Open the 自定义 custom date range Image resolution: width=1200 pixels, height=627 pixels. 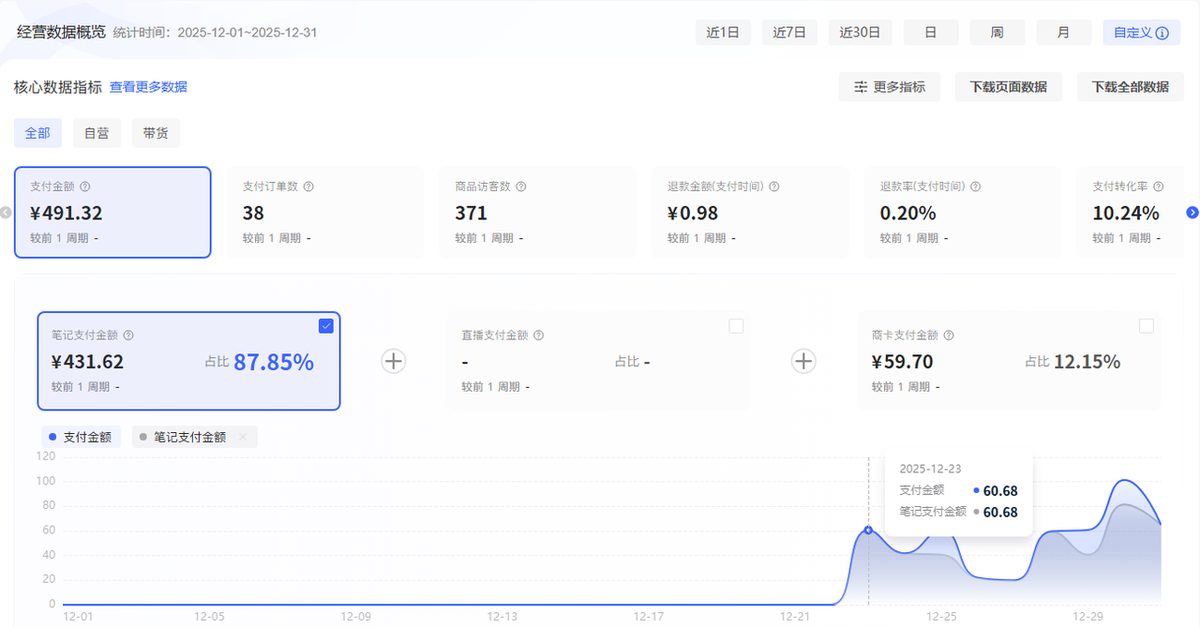click(1141, 32)
